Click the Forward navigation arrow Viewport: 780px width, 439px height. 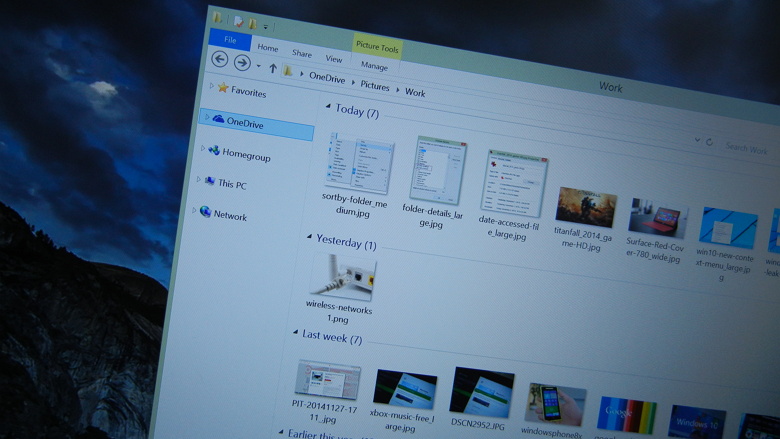click(242, 62)
